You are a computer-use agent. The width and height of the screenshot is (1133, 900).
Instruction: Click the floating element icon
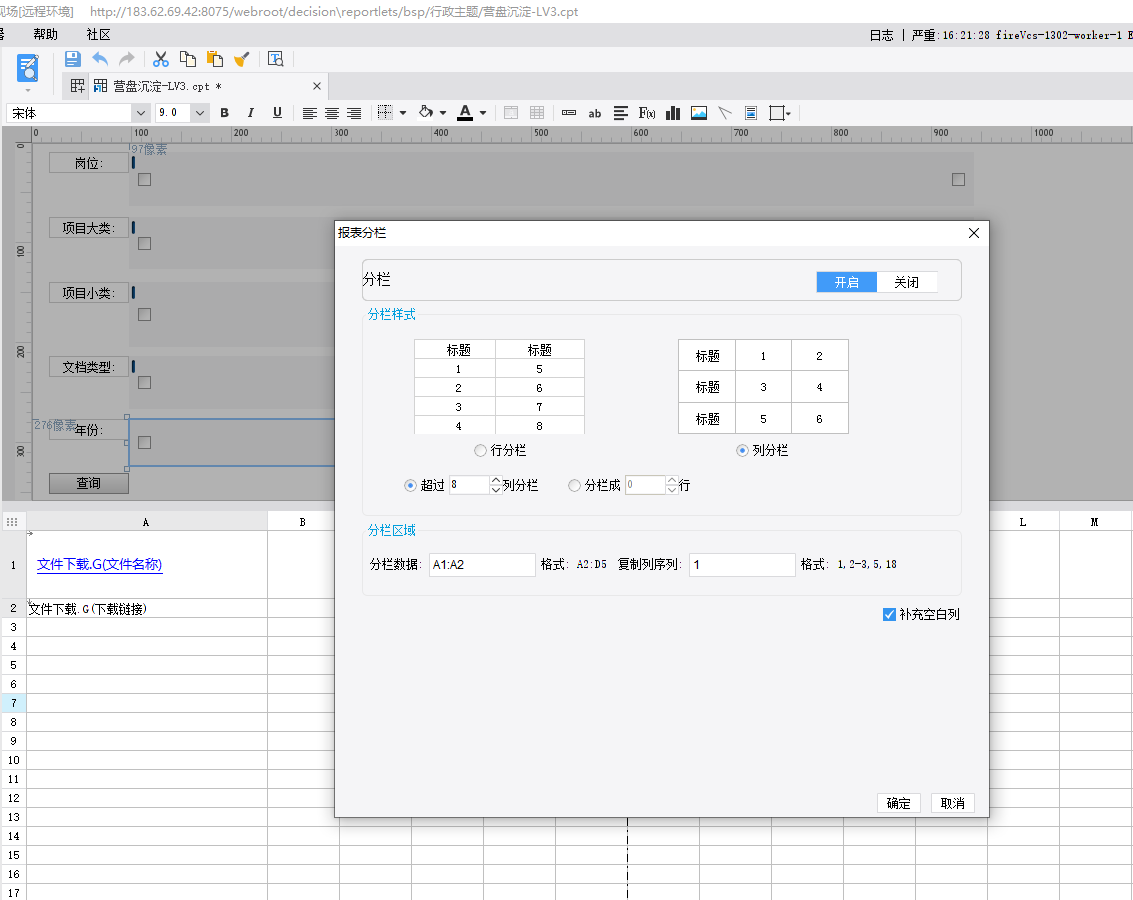tap(777, 113)
